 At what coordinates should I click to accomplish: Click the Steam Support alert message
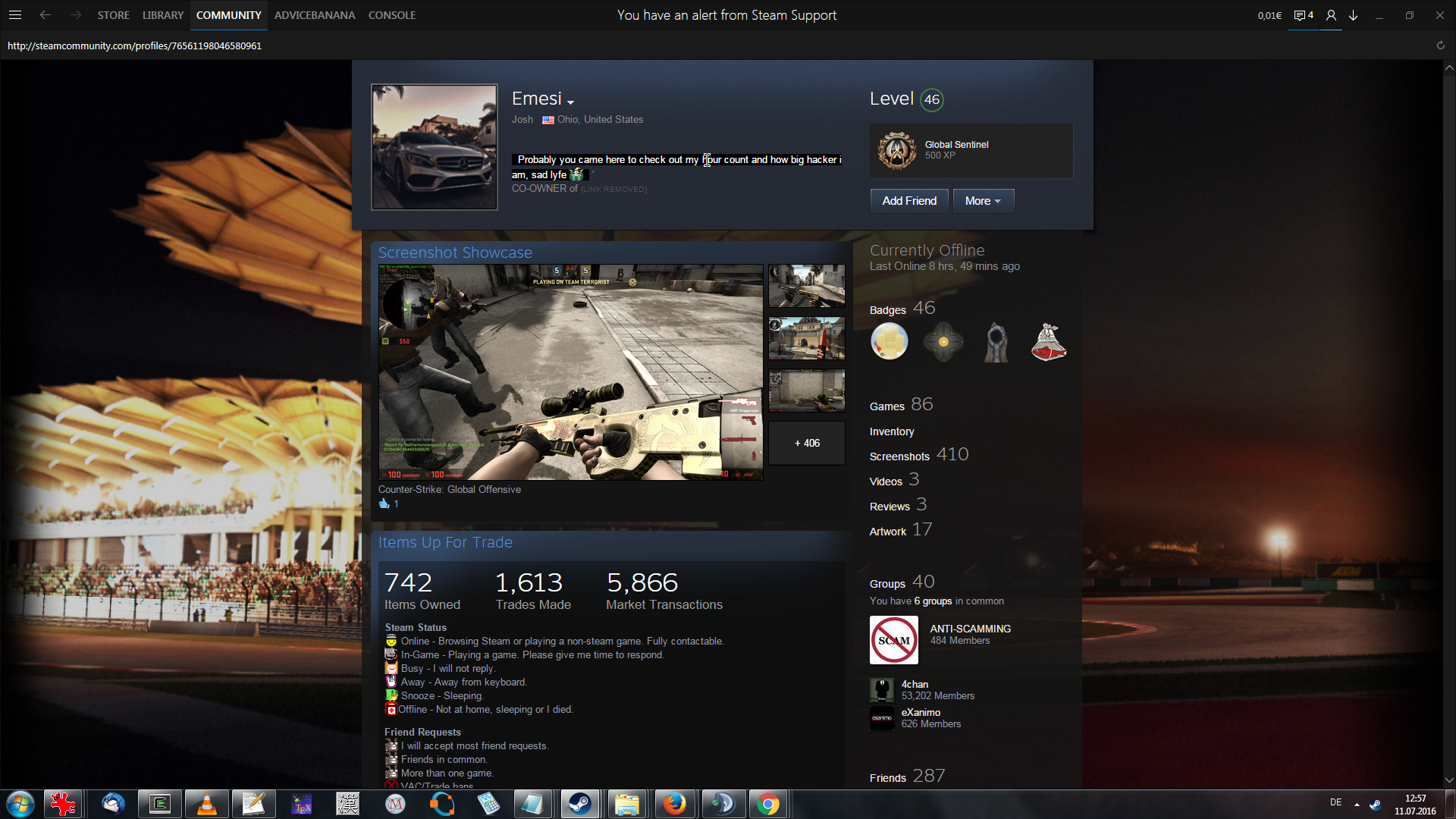[x=726, y=15]
